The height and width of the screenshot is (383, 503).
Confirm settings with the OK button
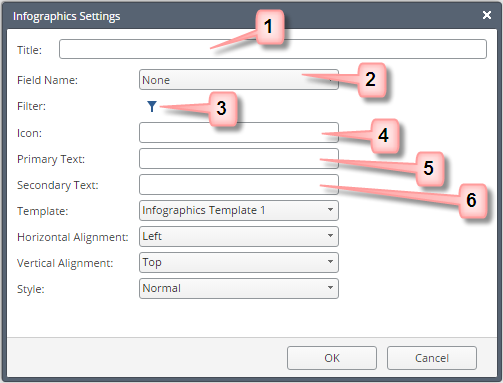point(332,358)
